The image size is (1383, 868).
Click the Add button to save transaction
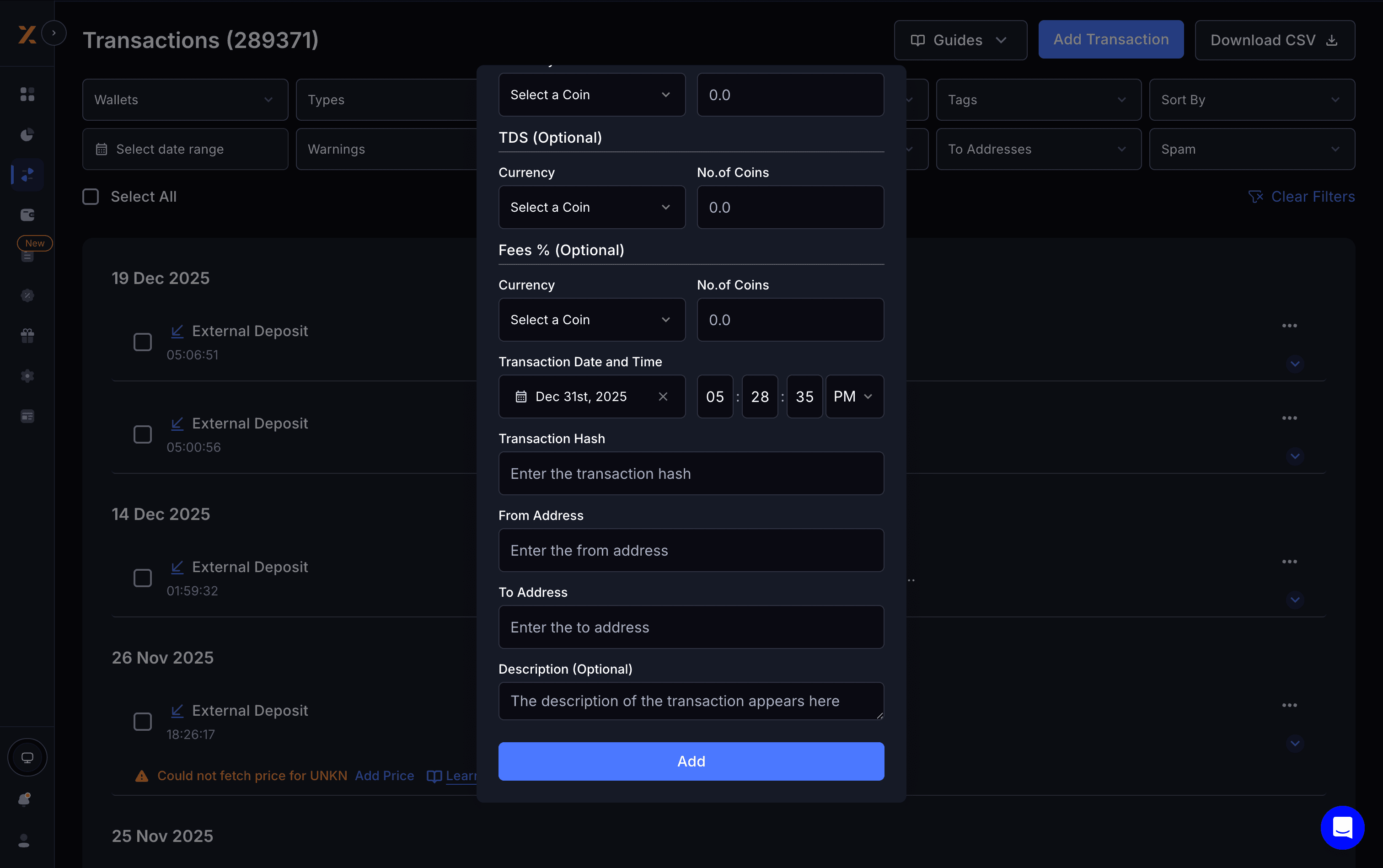pyautogui.click(x=691, y=761)
